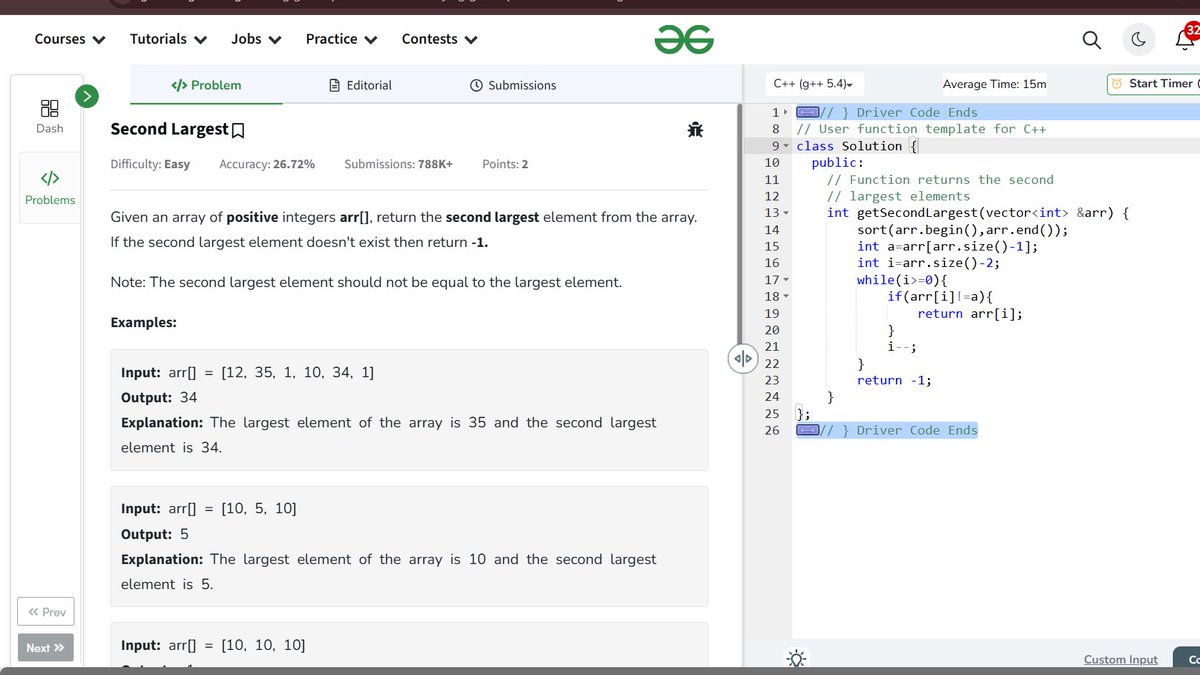Click the Average Time: 15m text
The height and width of the screenshot is (675, 1200).
pos(994,84)
